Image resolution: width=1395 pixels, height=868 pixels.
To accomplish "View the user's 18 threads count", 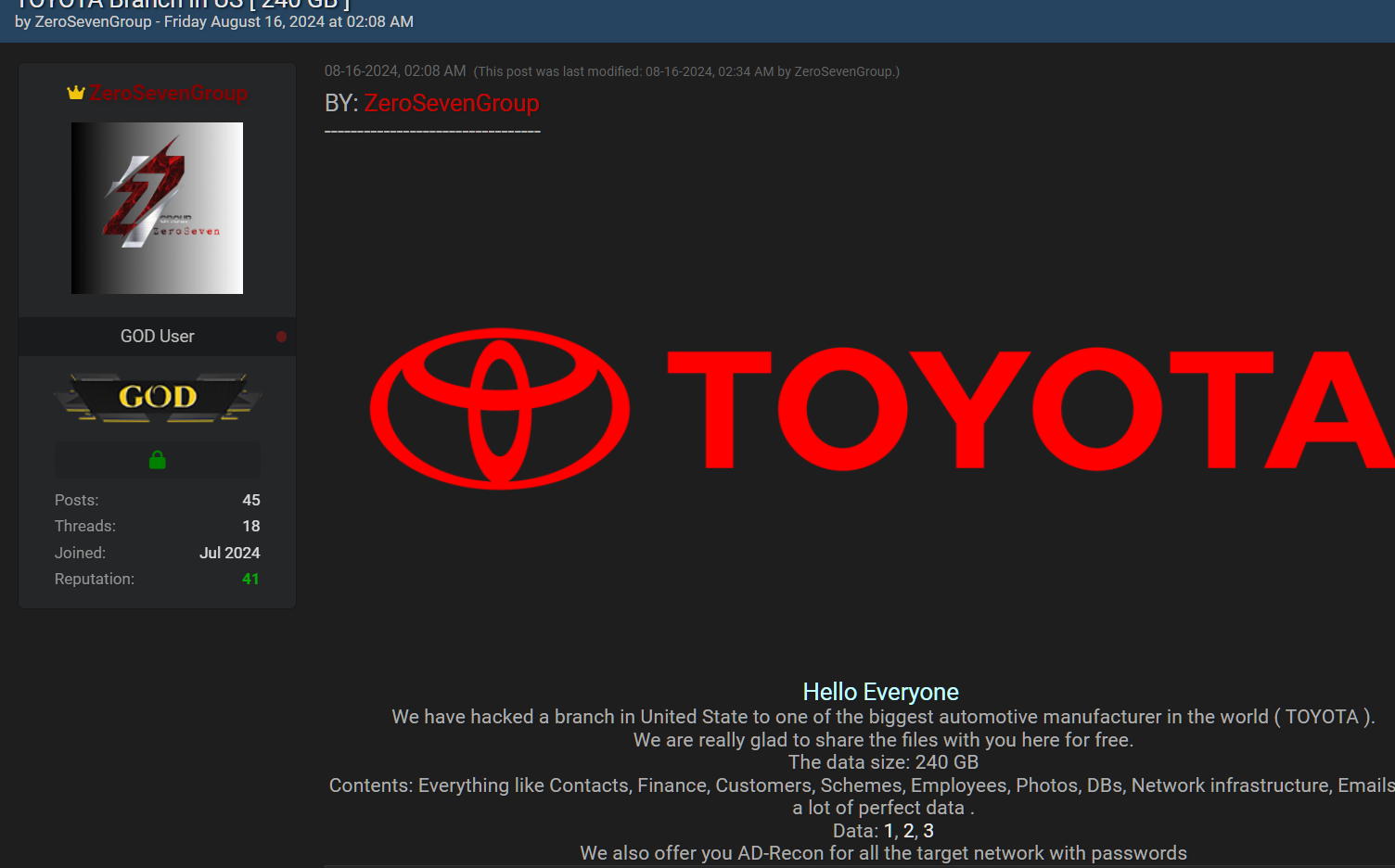I will point(251,526).
